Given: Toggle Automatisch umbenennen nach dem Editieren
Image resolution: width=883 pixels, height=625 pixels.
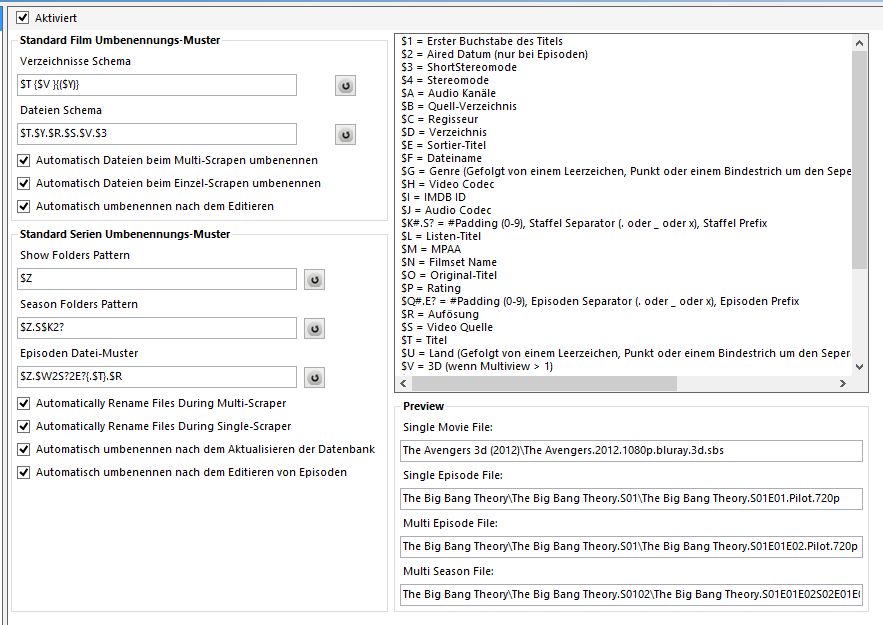Looking at the screenshot, I should click(24, 207).
